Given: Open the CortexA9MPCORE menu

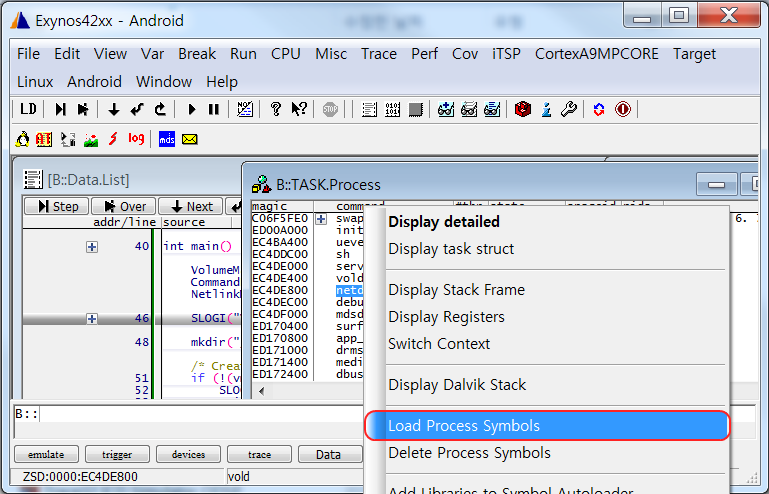Looking at the screenshot, I should point(597,54).
